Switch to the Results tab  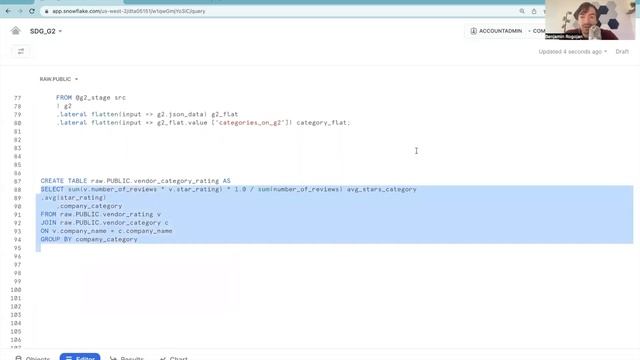tap(127, 358)
